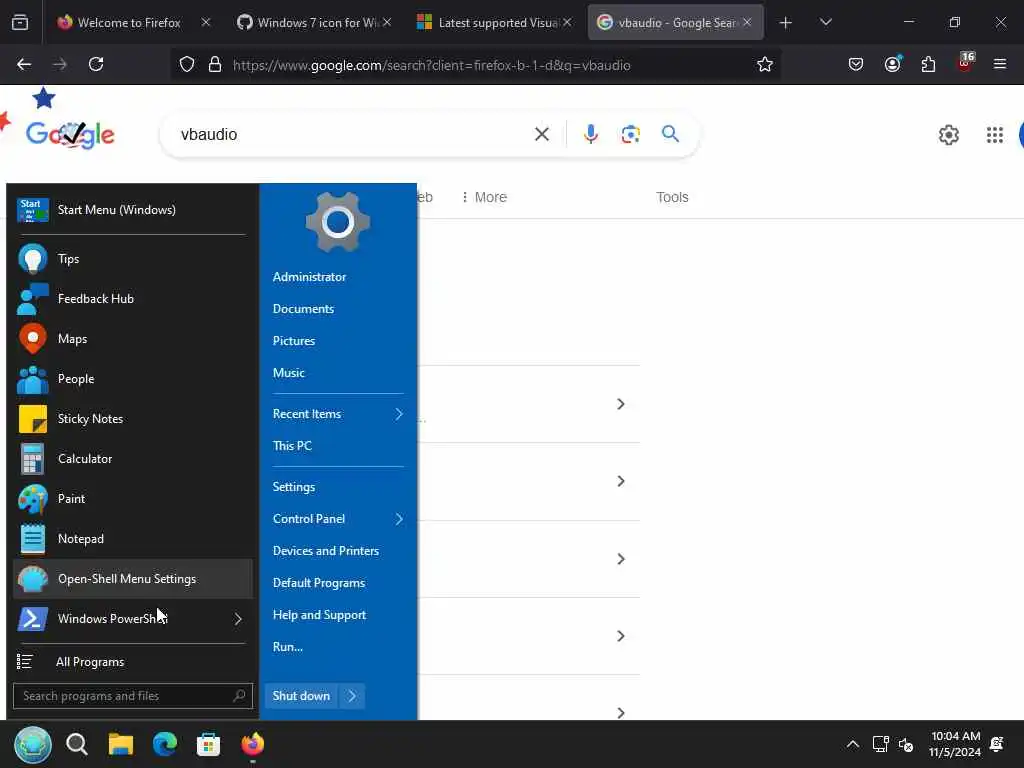Image resolution: width=1024 pixels, height=768 pixels.
Task: Reload the current page
Action: [96, 64]
